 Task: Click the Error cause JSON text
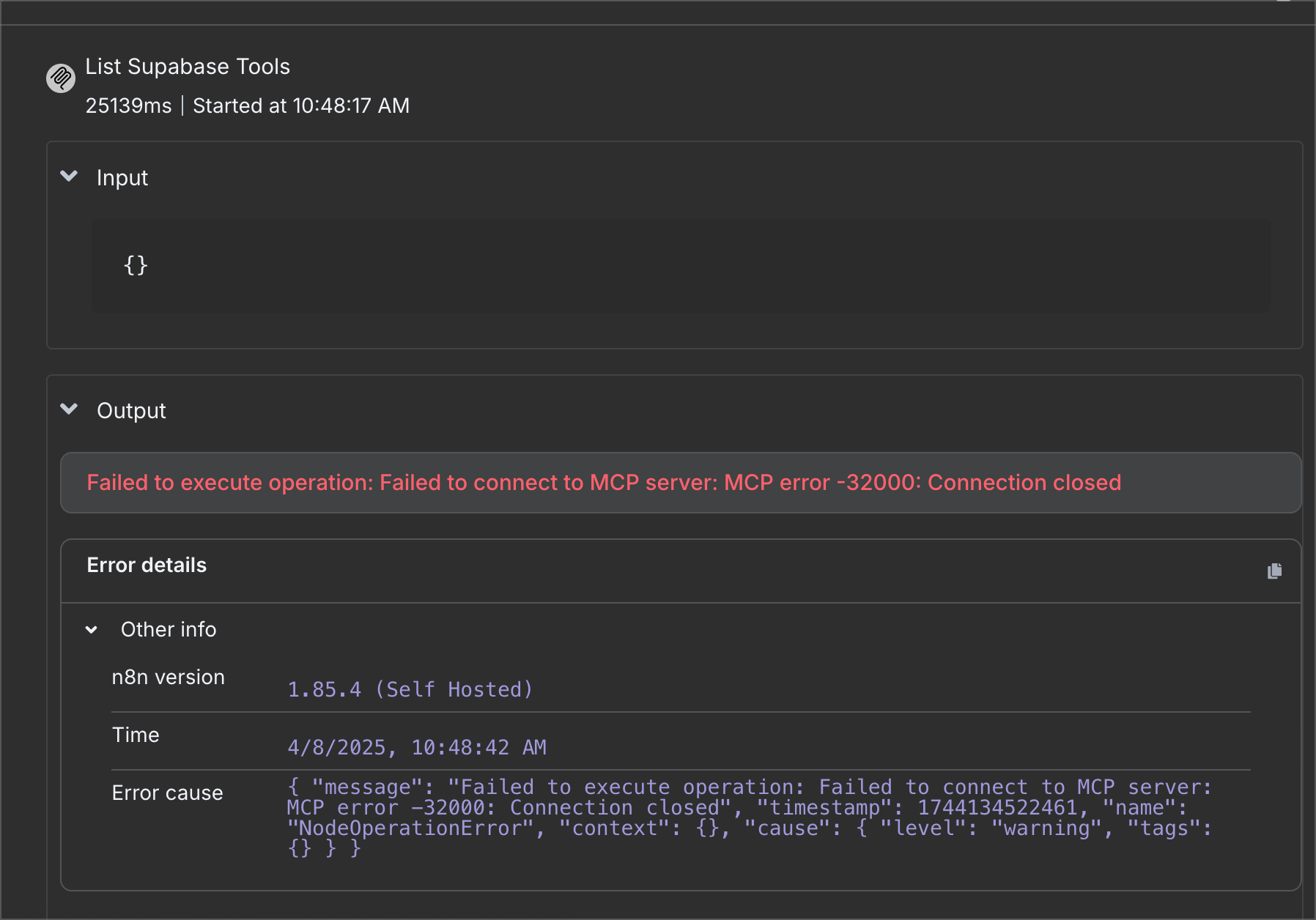750,817
